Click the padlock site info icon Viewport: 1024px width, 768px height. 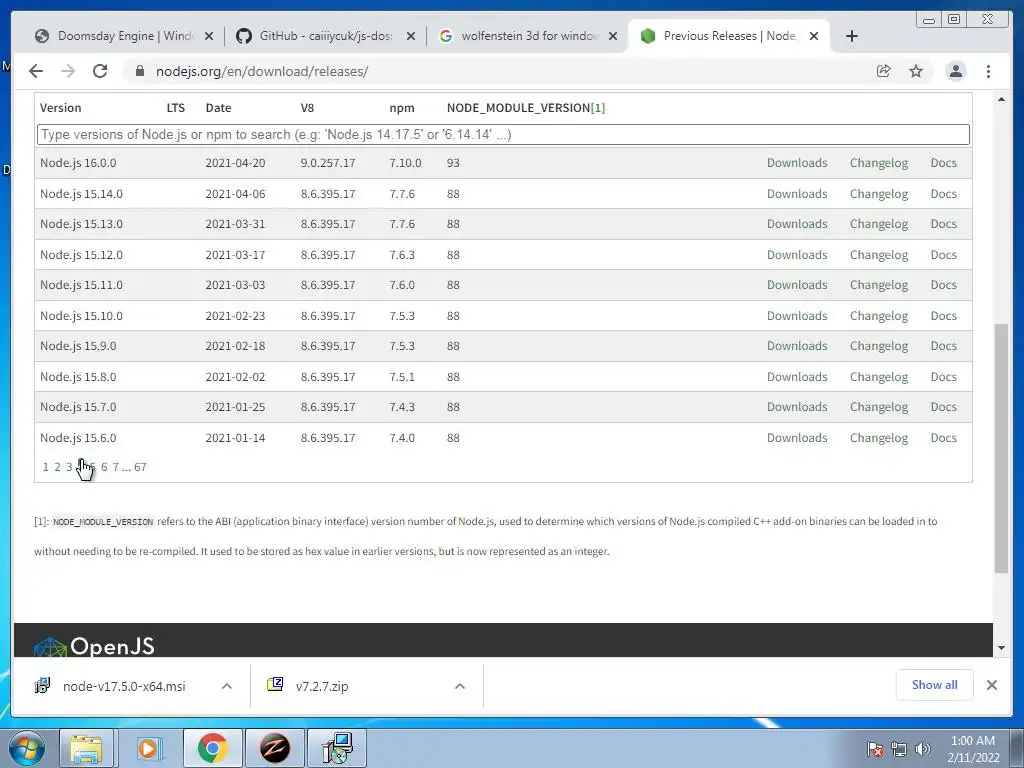[139, 71]
